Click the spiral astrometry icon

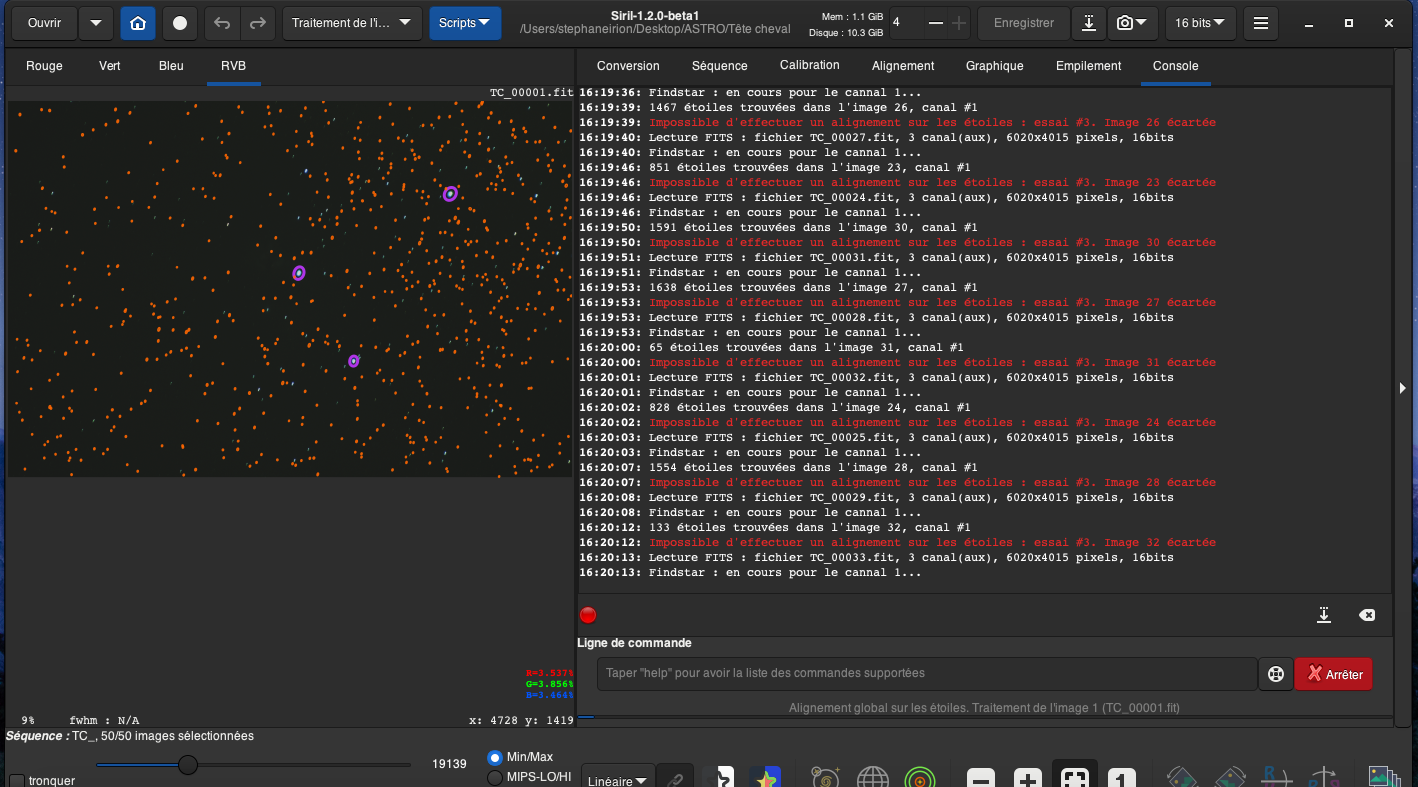click(826, 779)
